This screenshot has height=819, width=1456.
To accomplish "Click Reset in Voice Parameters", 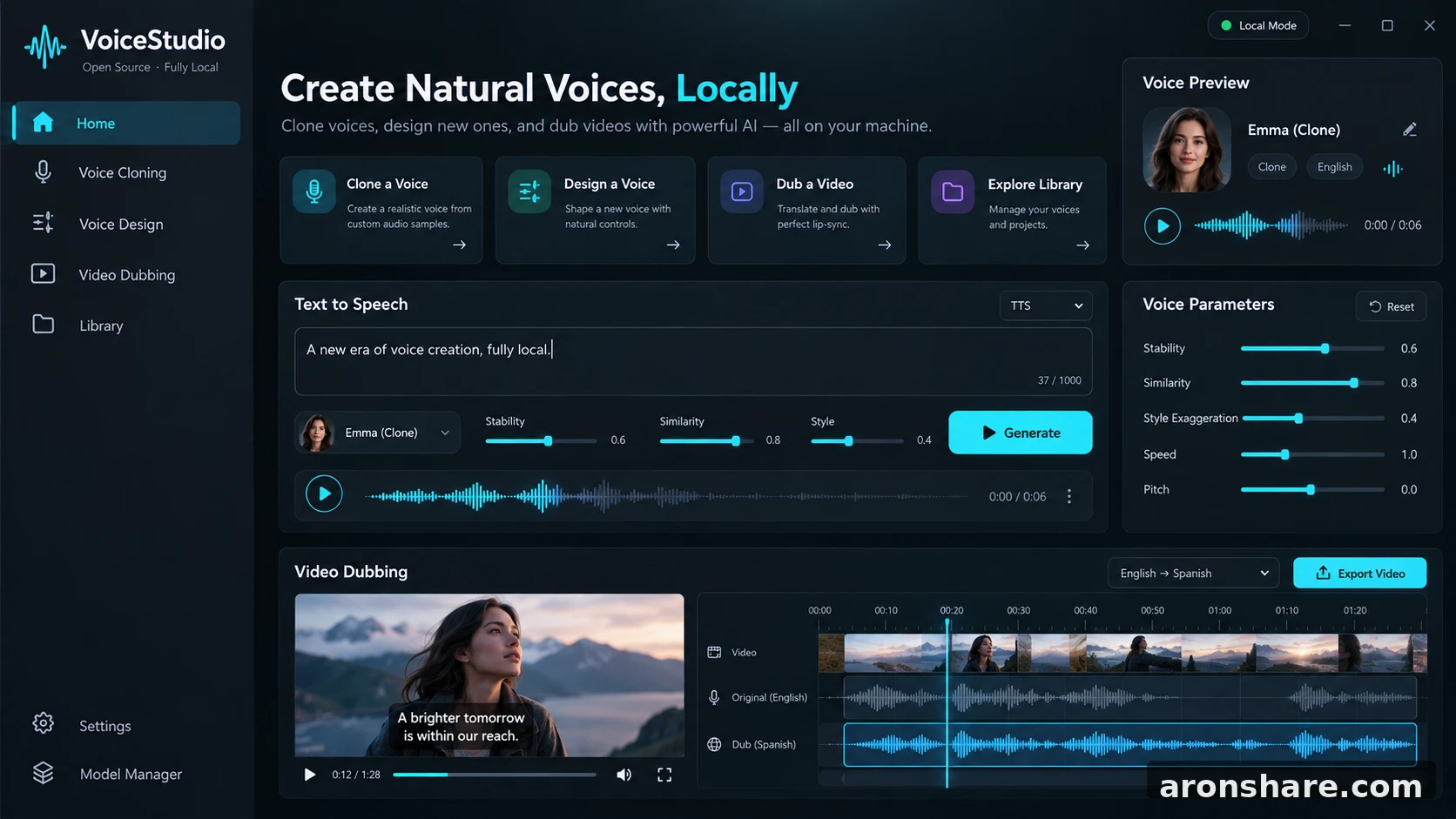I will click(x=1391, y=306).
